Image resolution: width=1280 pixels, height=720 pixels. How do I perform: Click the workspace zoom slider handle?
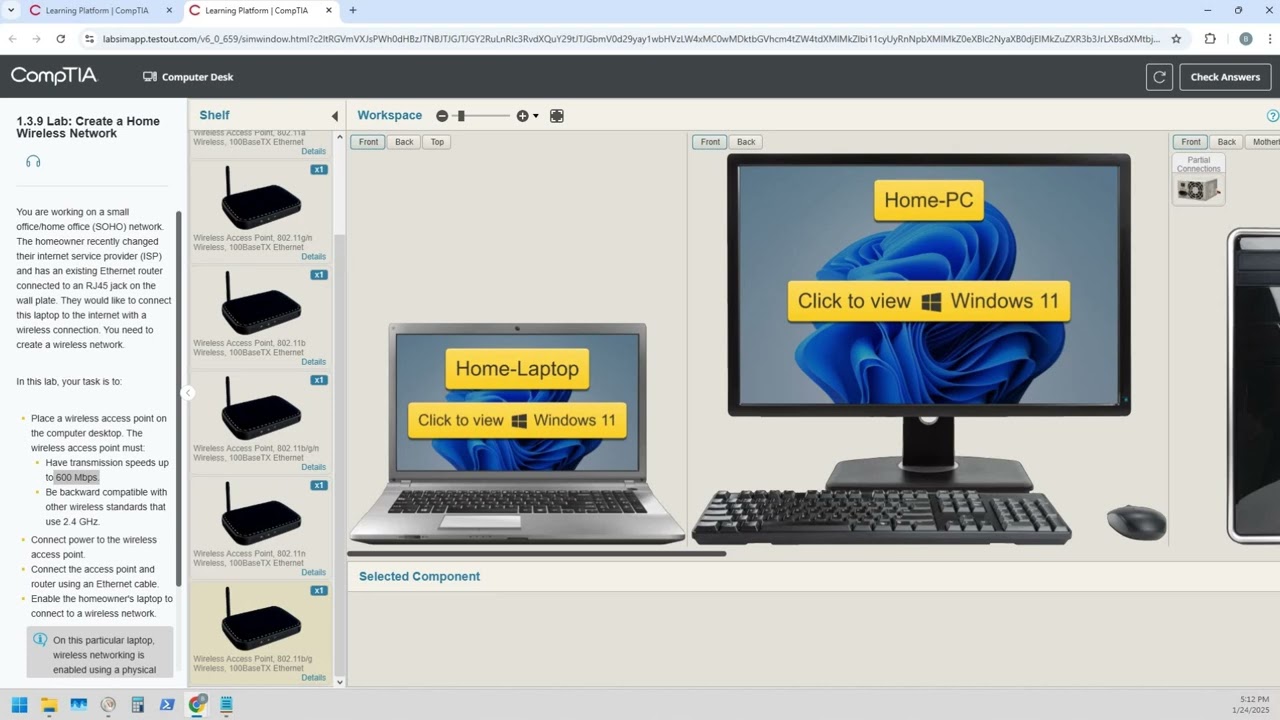[461, 116]
